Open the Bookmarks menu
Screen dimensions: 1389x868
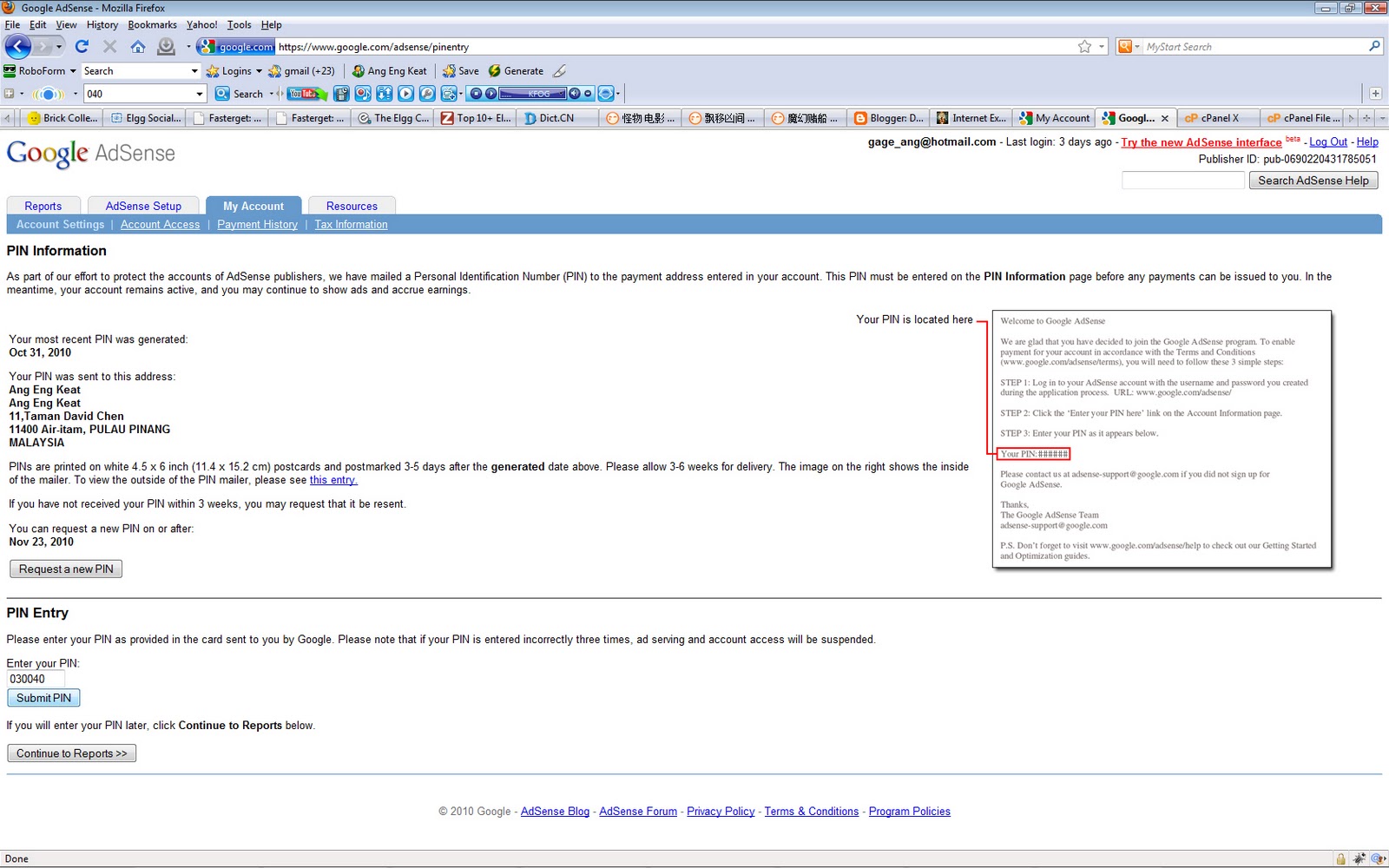click(x=152, y=24)
